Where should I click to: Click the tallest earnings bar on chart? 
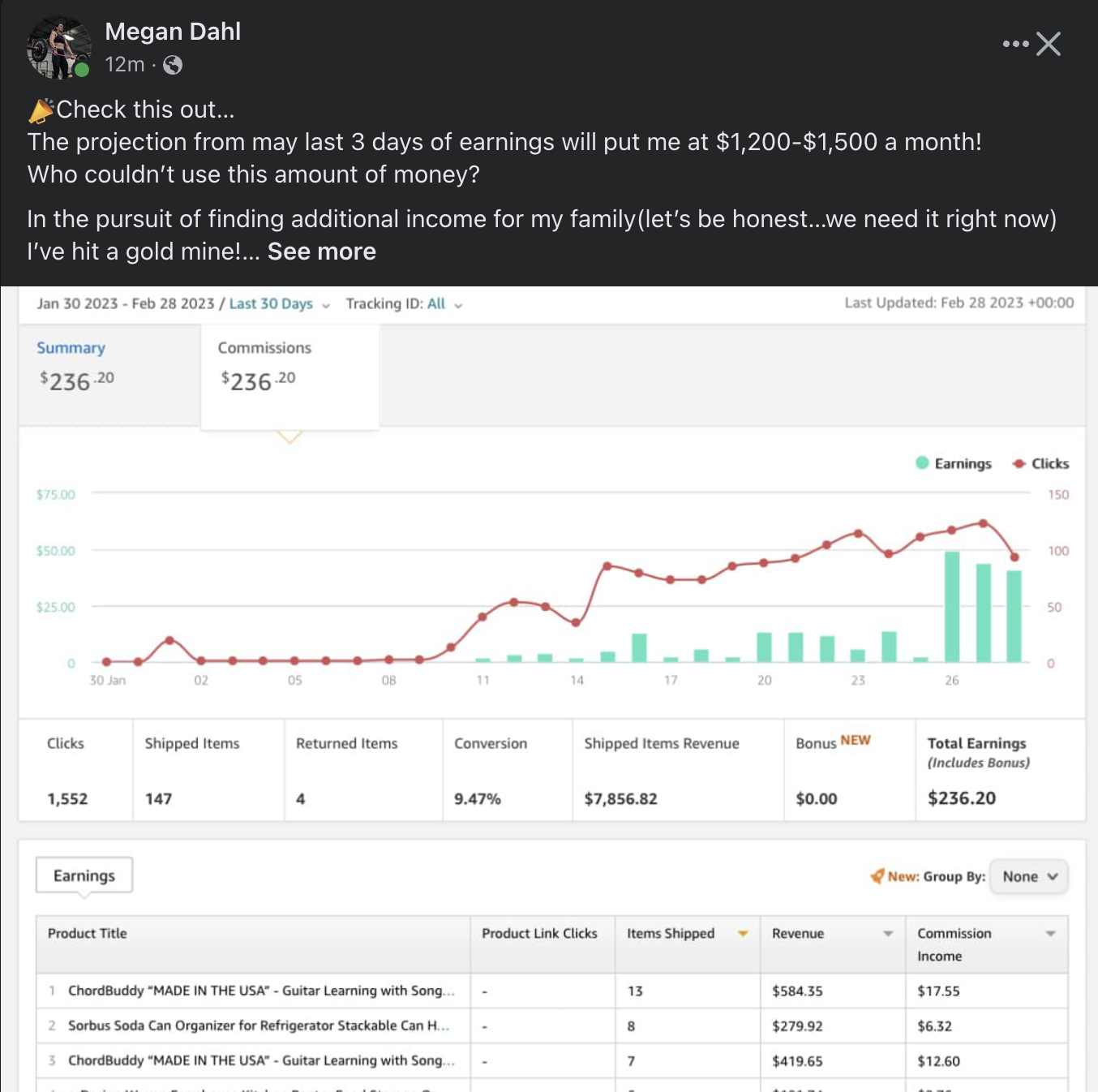click(952, 607)
